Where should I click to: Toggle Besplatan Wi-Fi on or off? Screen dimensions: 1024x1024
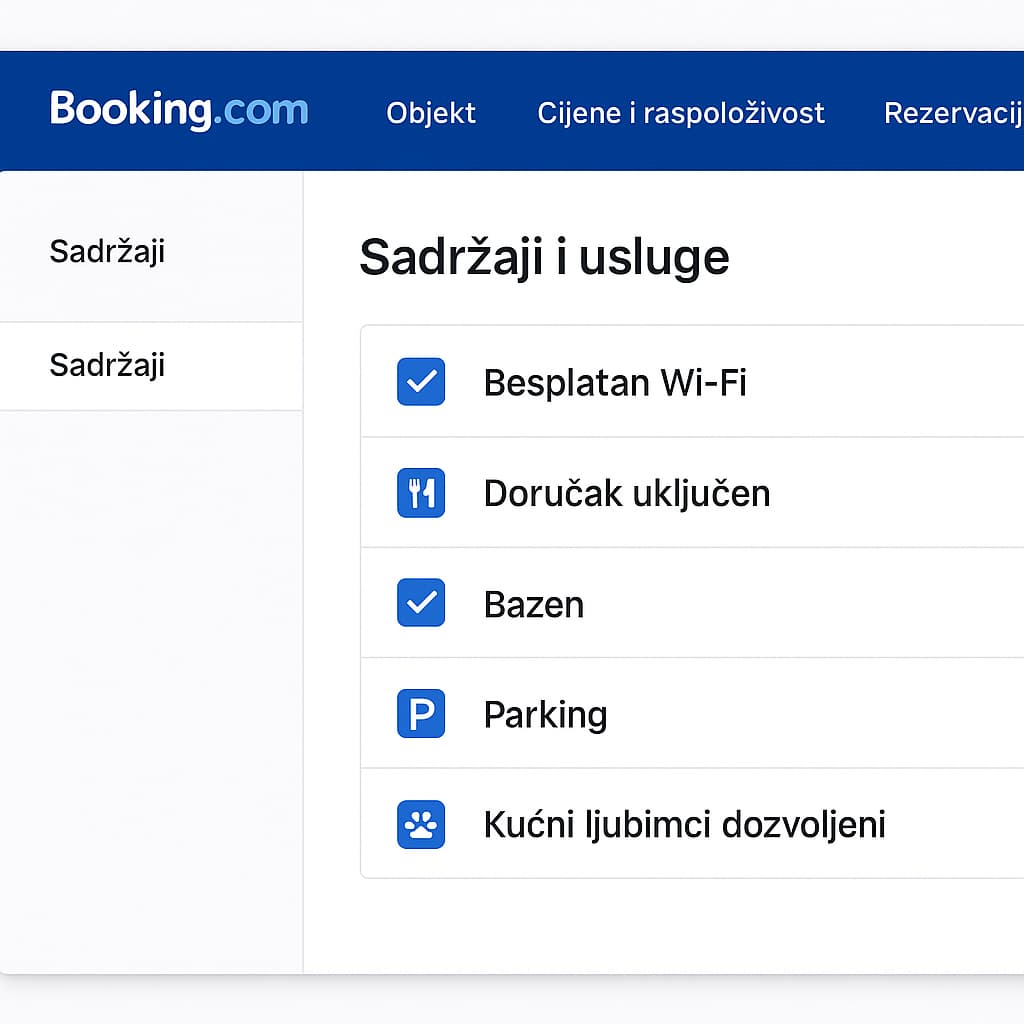coord(420,382)
